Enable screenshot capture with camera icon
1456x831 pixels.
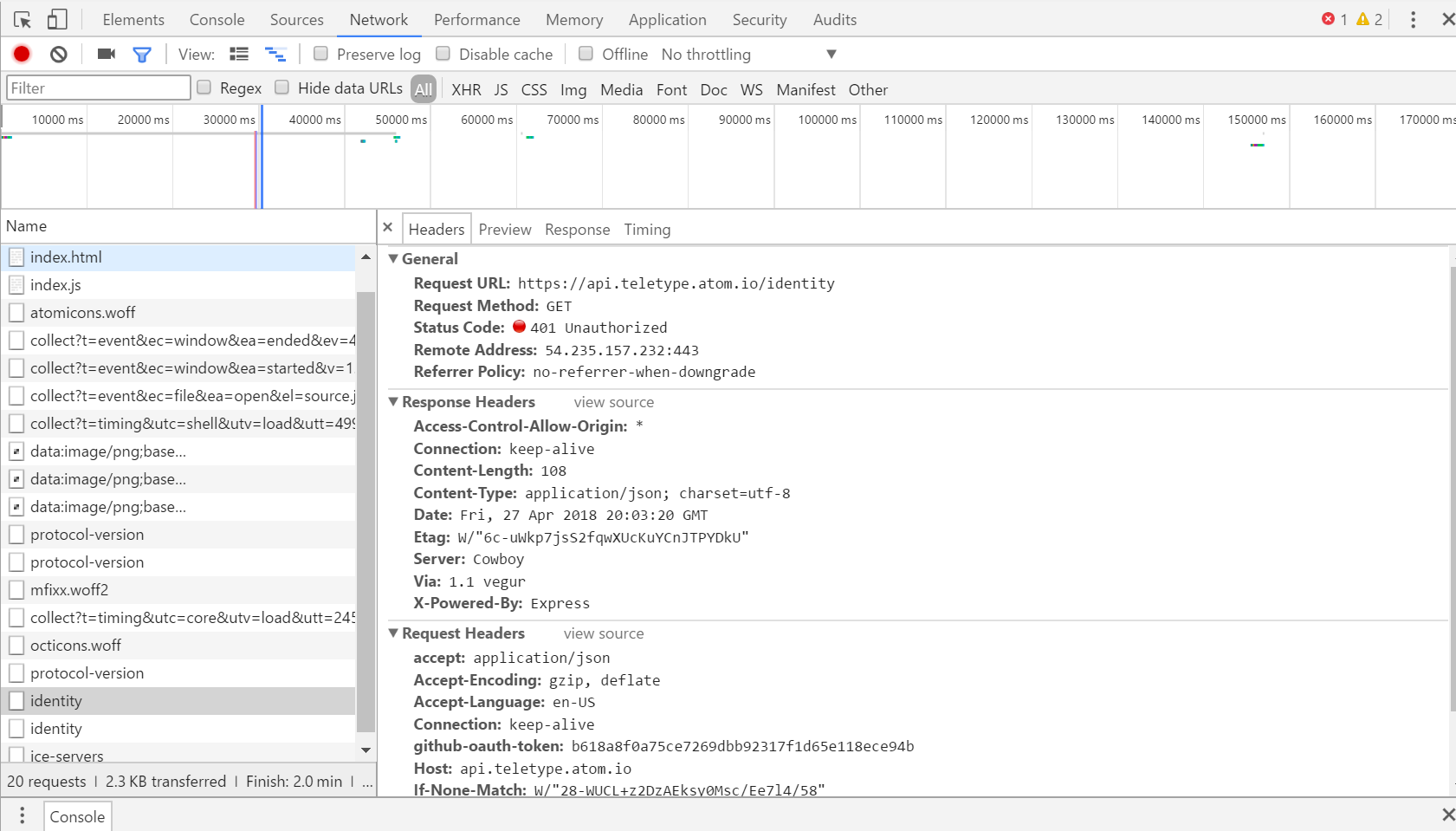click(x=105, y=54)
